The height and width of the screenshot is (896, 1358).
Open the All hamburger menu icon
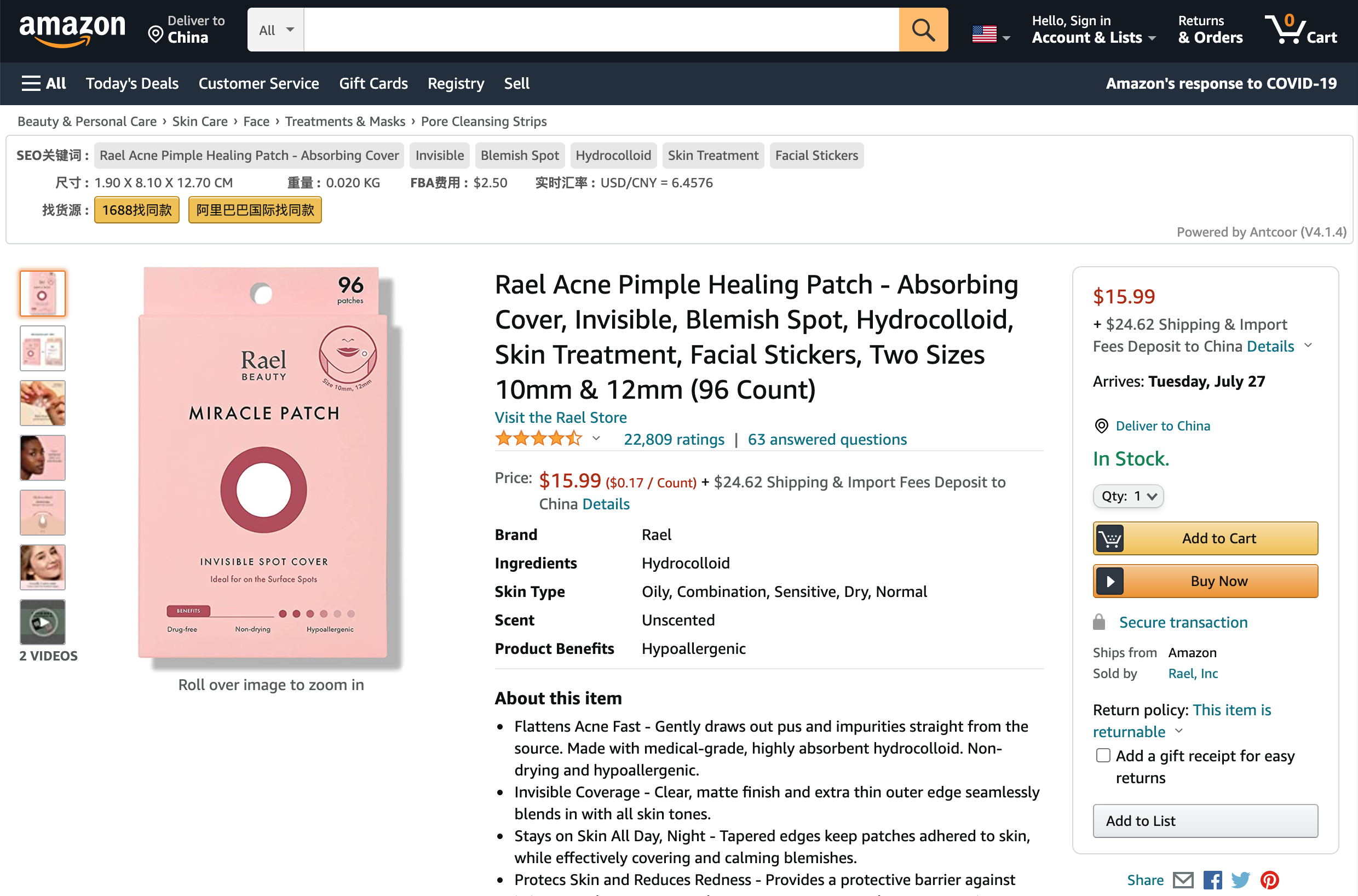coord(31,83)
